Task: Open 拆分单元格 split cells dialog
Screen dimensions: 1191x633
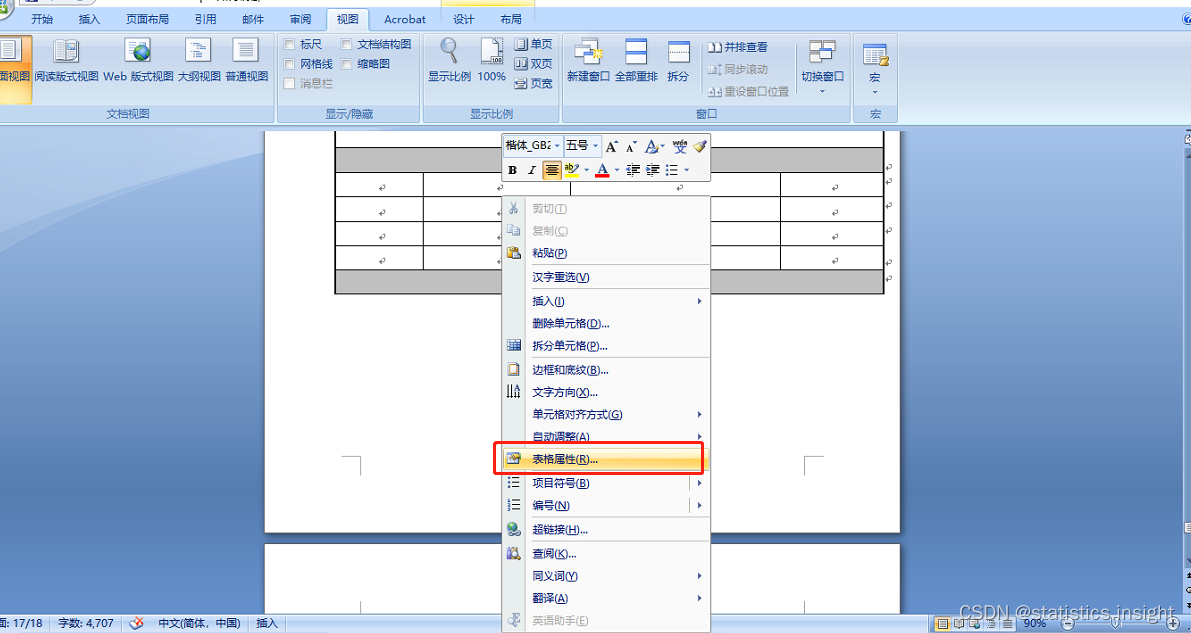Action: pyautogui.click(x=605, y=346)
